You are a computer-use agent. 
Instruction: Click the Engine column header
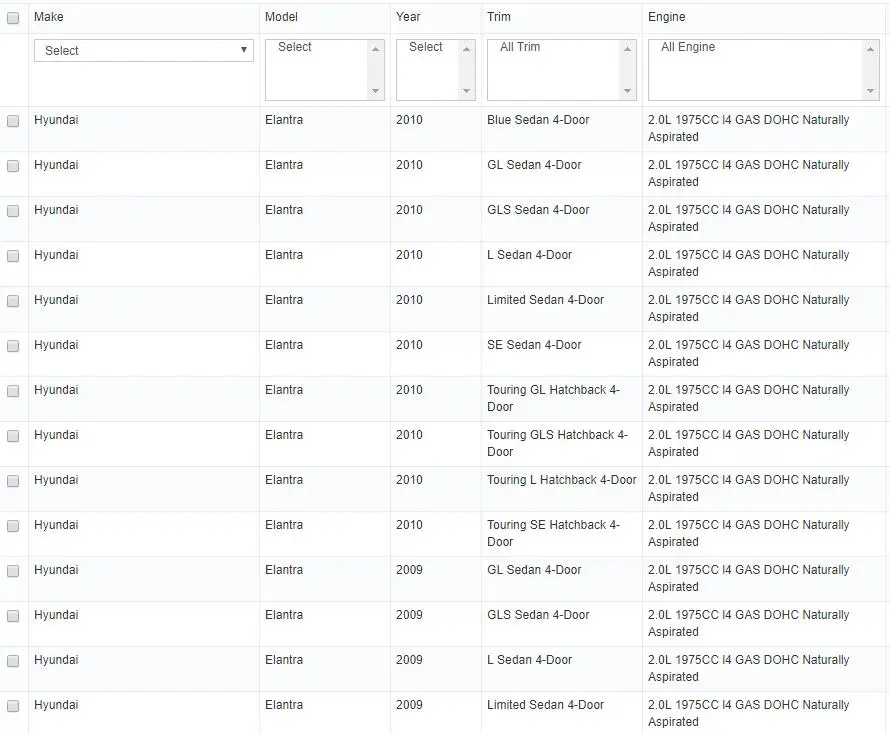[x=666, y=17]
